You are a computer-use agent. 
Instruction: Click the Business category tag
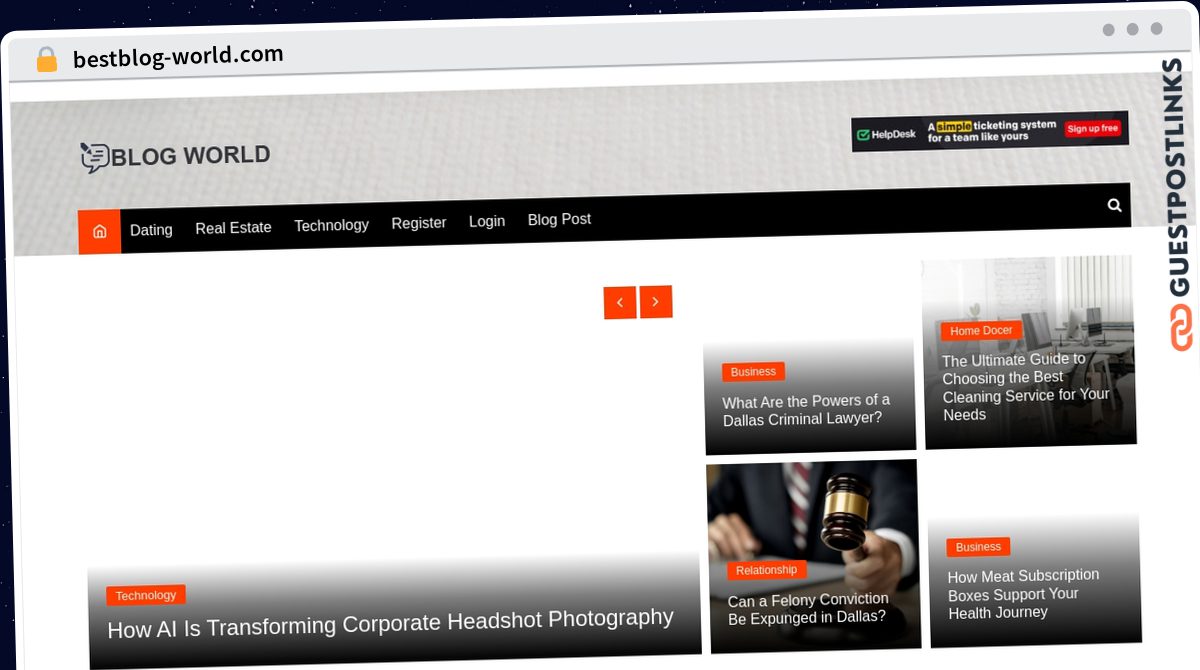[753, 371]
